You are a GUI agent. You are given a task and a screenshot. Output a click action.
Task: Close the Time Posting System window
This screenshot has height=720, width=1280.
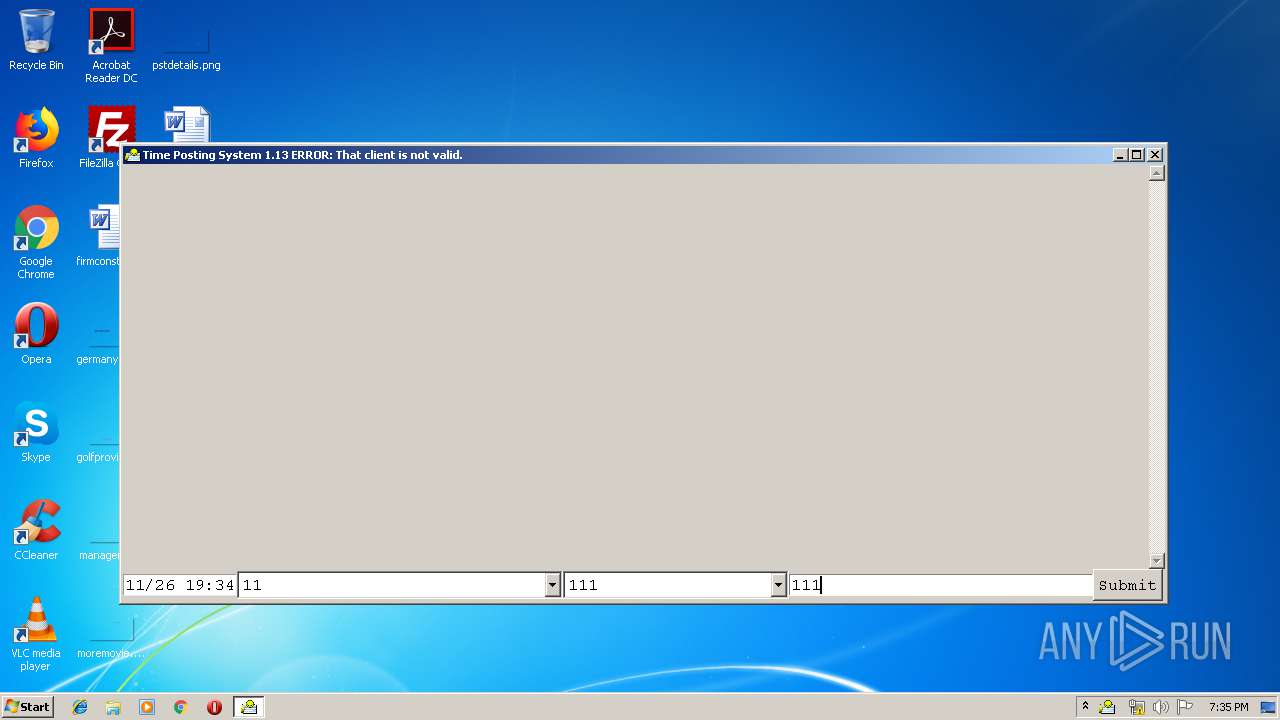click(x=1155, y=155)
